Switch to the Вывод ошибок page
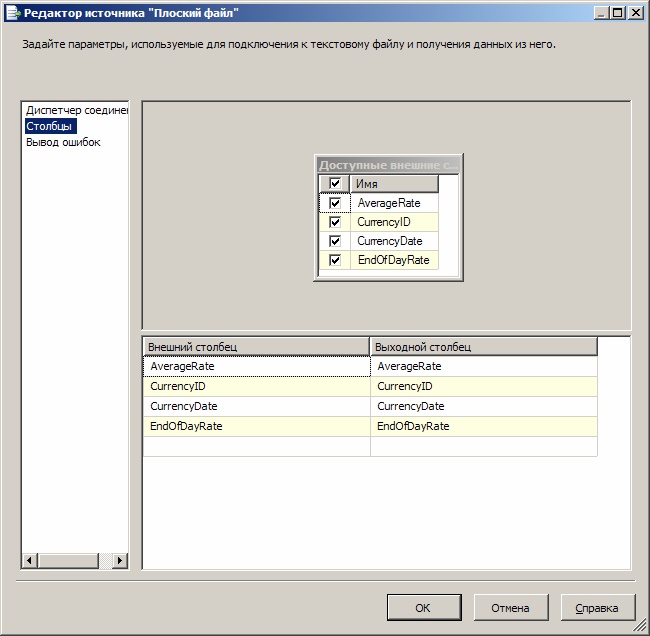 (x=63, y=142)
